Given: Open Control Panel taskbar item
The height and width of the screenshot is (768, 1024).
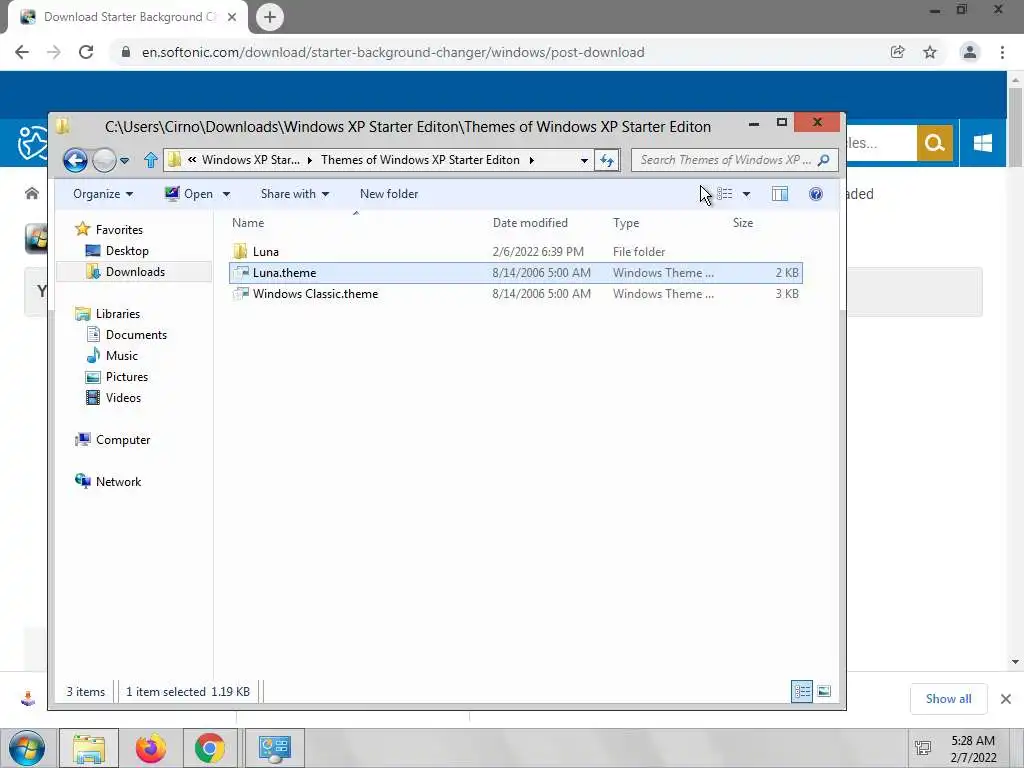Looking at the screenshot, I should 274,748.
